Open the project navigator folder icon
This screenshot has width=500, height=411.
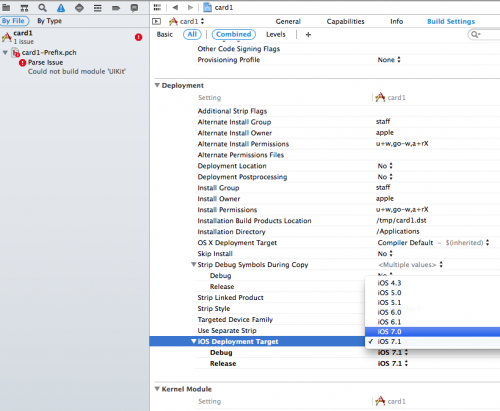point(6,8)
